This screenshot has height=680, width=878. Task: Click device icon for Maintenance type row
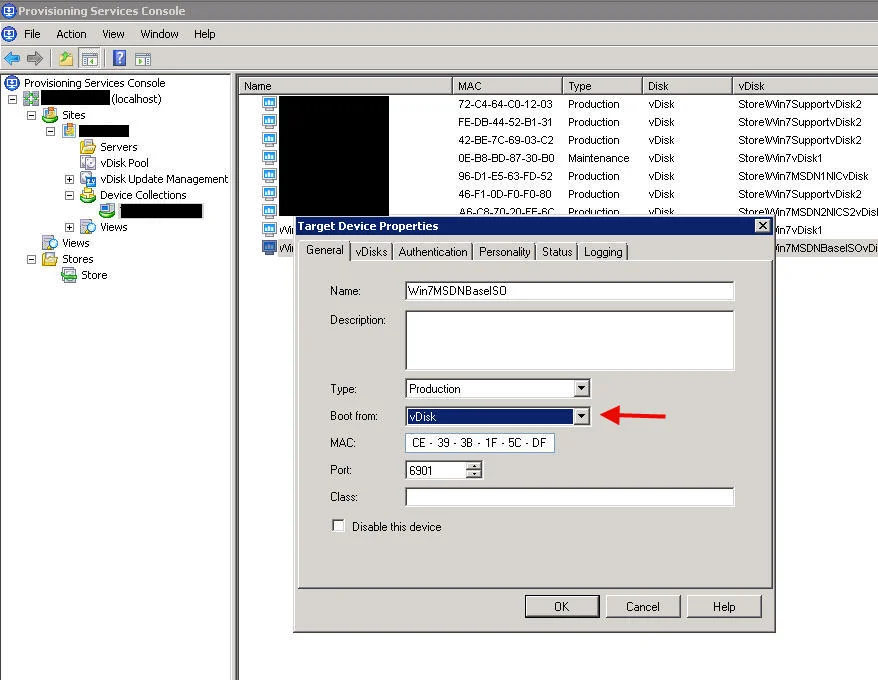tap(269, 157)
